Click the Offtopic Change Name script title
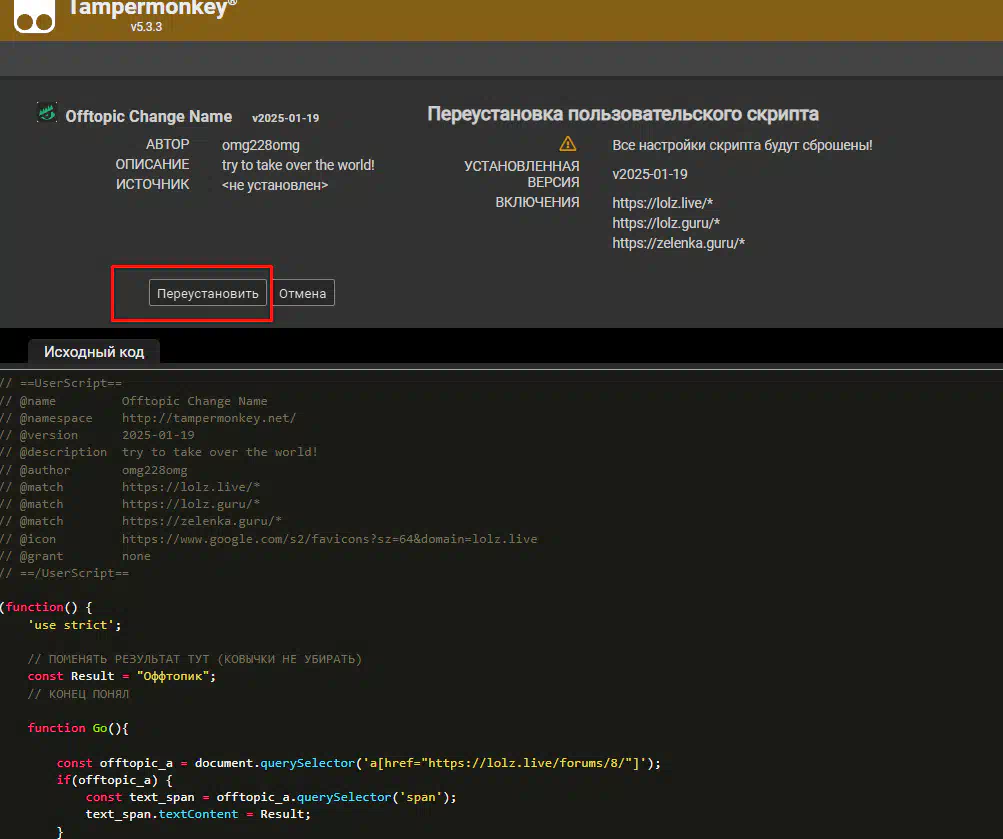 (x=149, y=117)
